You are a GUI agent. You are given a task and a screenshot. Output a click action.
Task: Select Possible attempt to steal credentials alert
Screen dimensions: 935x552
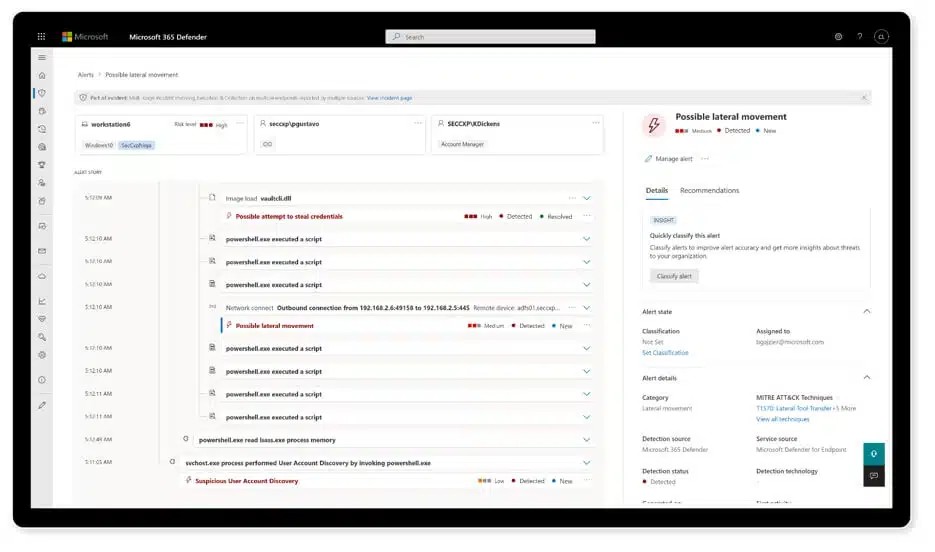pos(289,216)
